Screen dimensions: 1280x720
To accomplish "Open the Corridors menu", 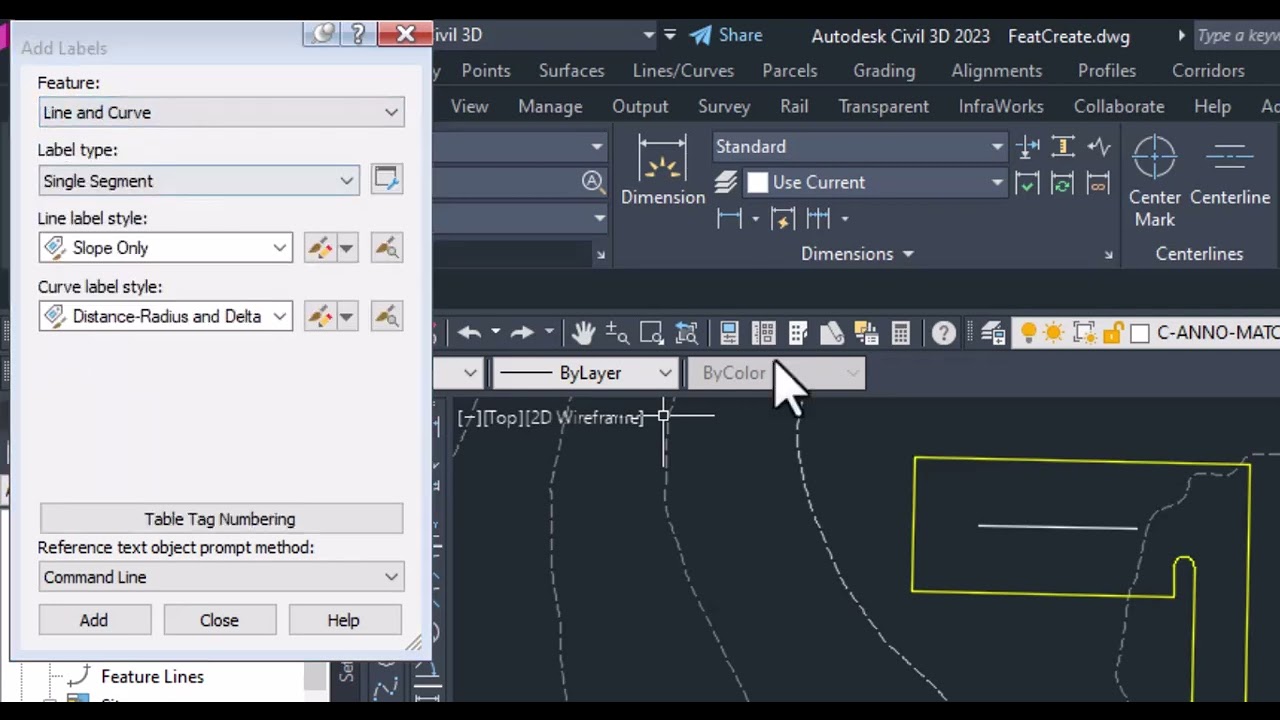I will pyautogui.click(x=1208, y=71).
